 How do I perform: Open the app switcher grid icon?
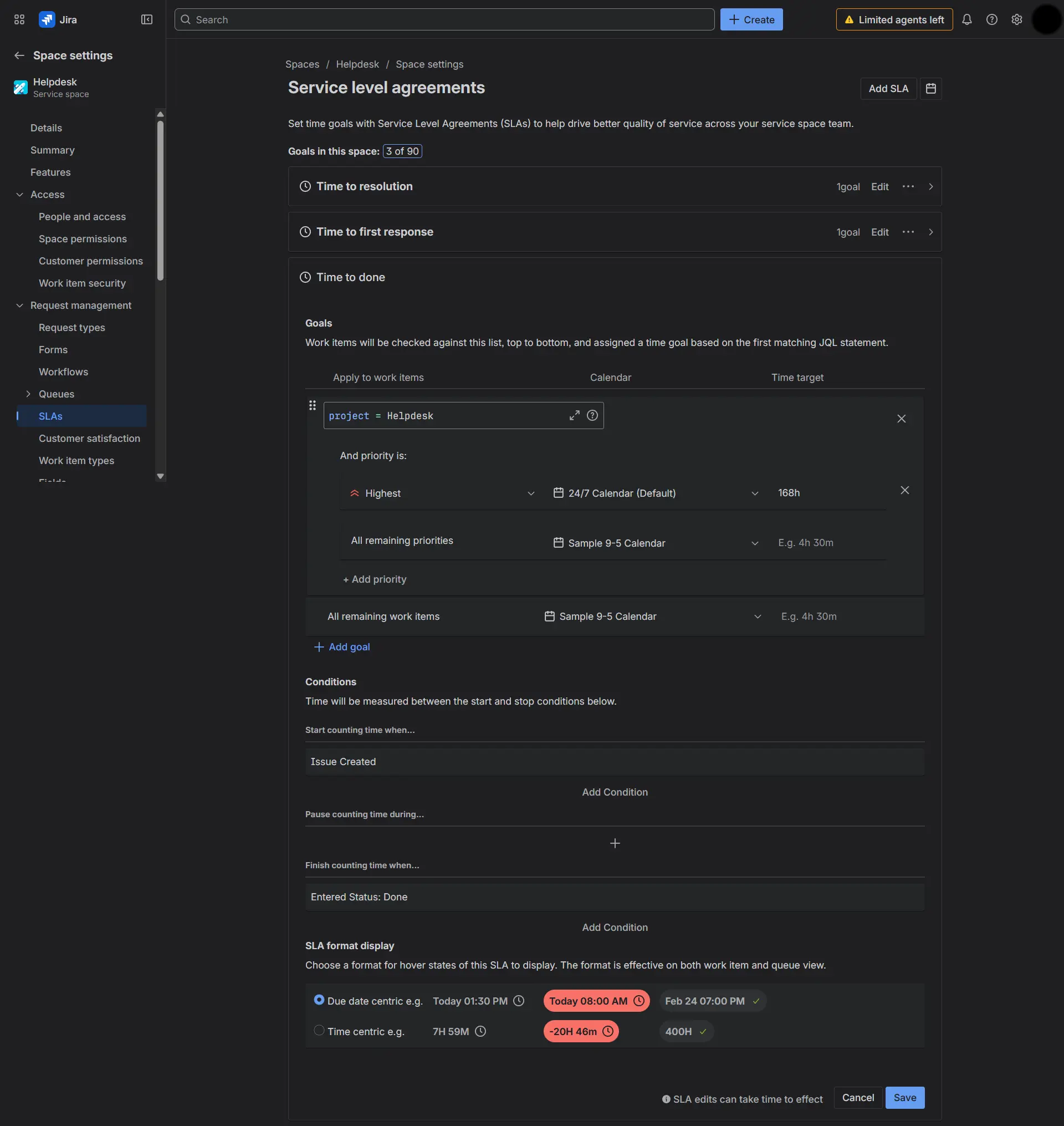tap(19, 19)
